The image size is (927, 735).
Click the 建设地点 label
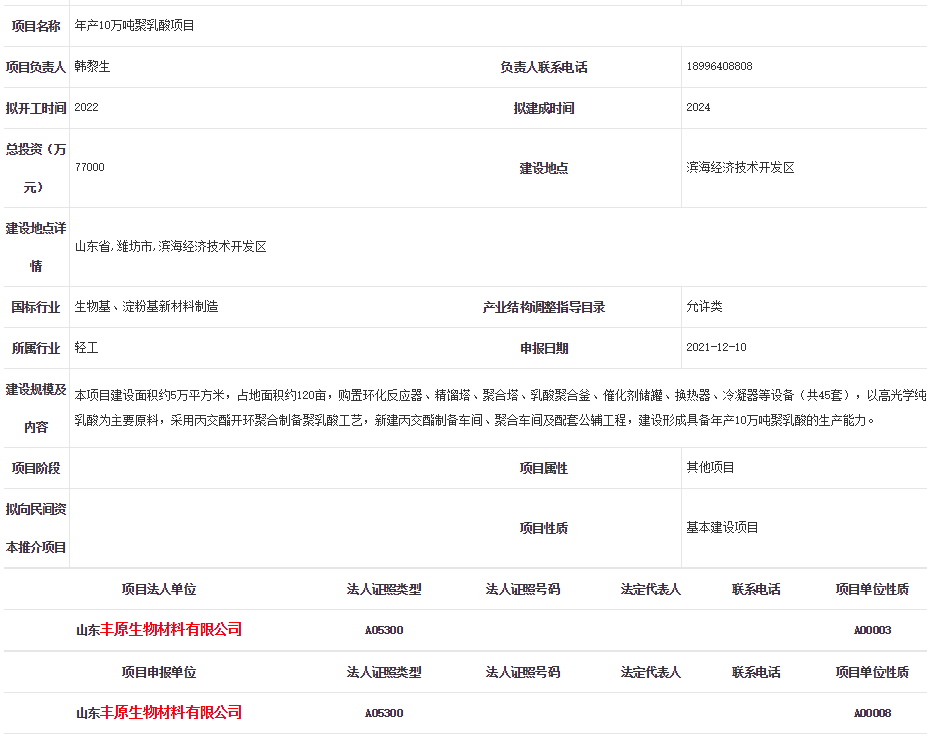tap(544, 169)
